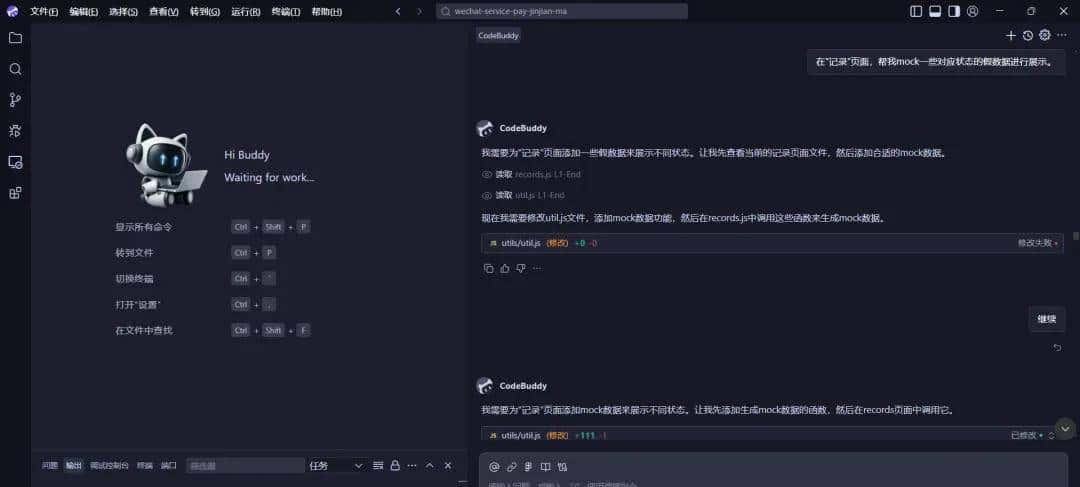Switch to the 调试控制台 panel tab
The width and height of the screenshot is (1080, 487).
pyautogui.click(x=109, y=466)
